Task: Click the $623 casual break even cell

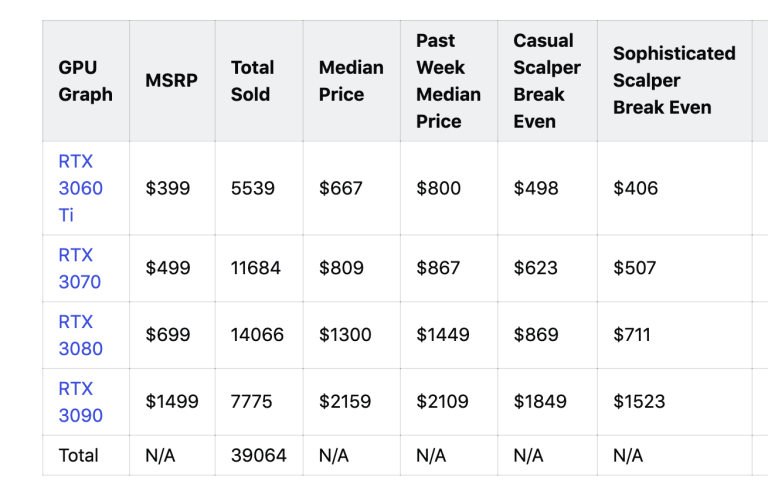Action: 535,268
